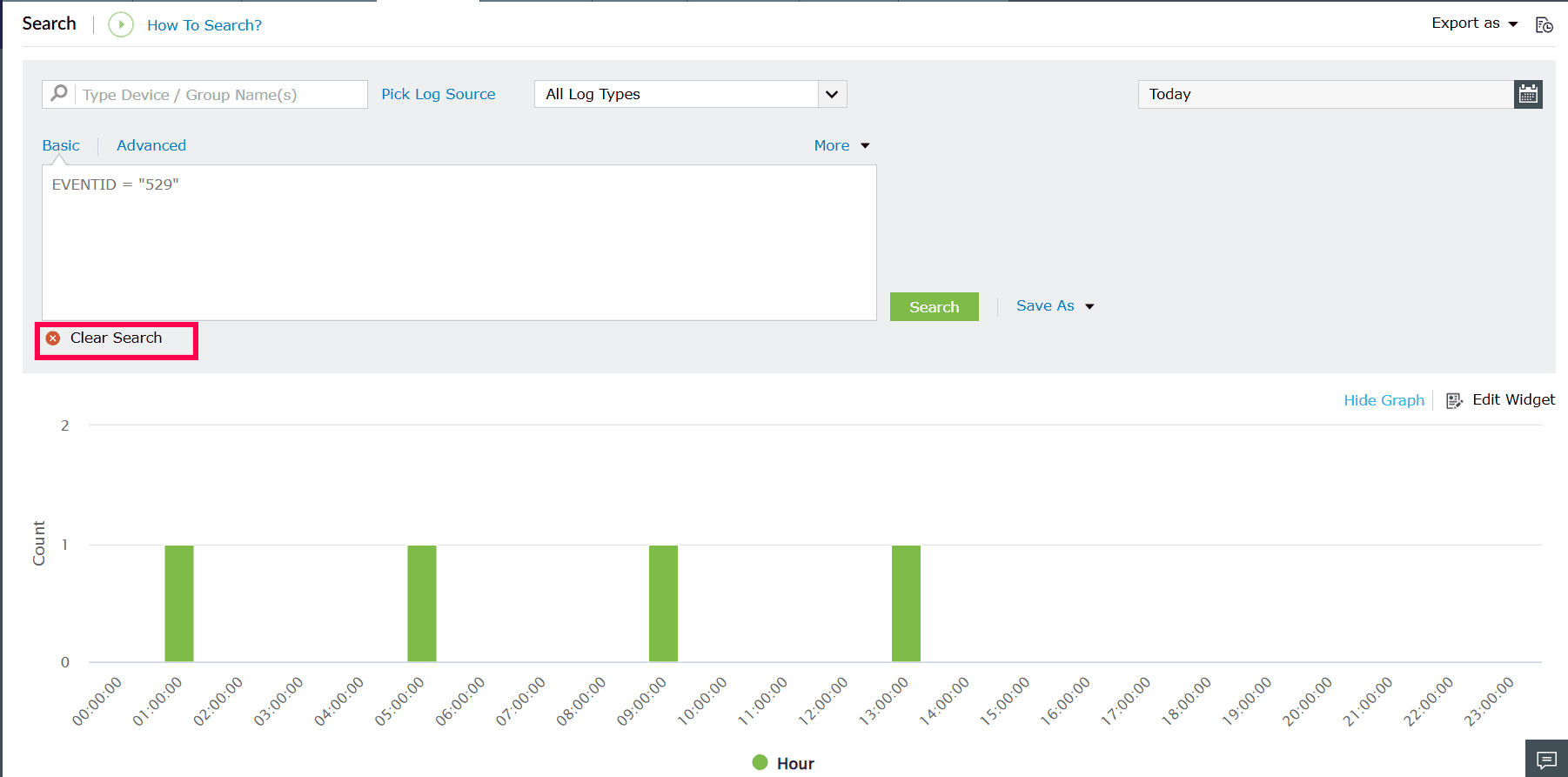1568x777 pixels.
Task: Click inside the EVENTID query text box
Action: click(459, 243)
